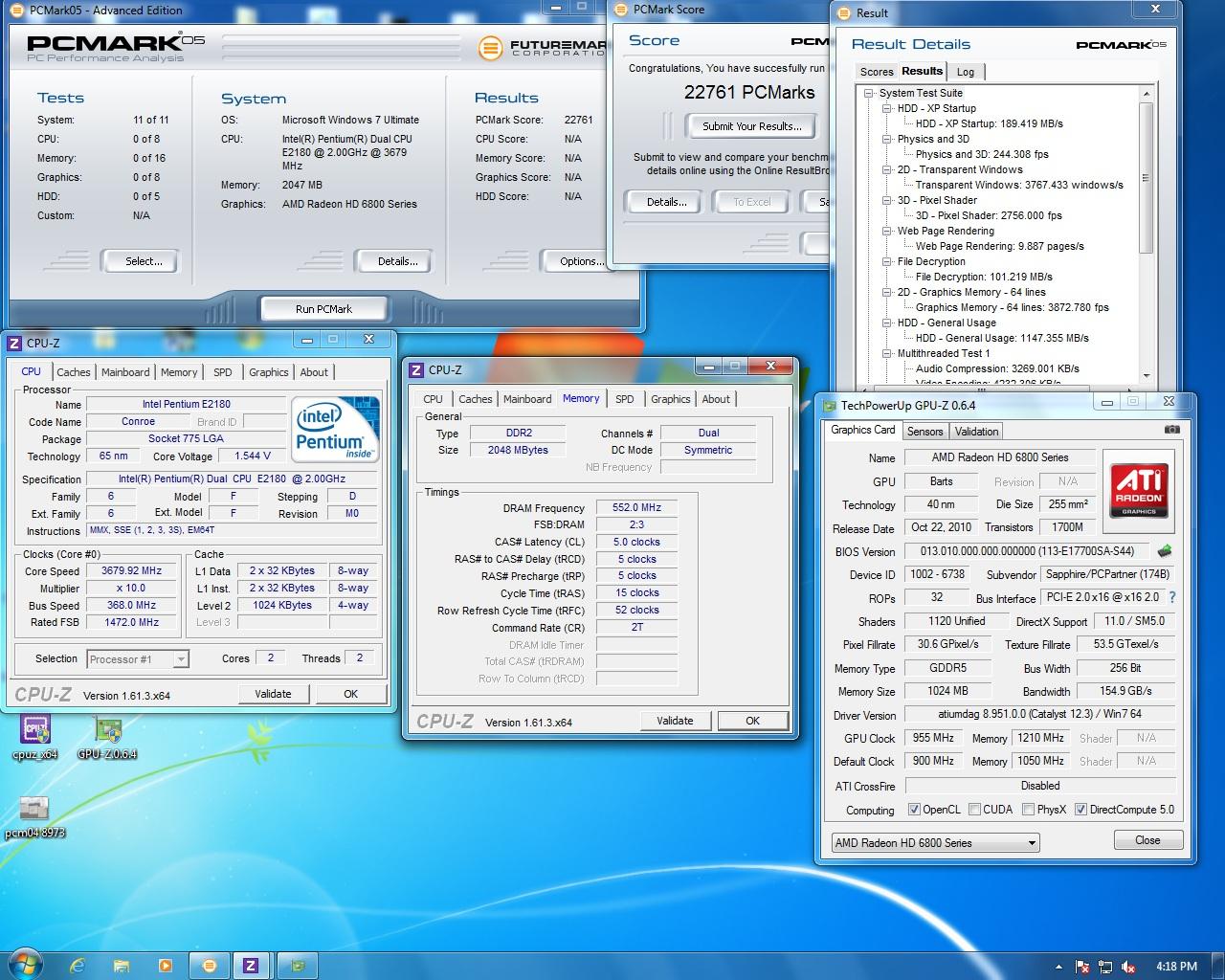1225x980 pixels.
Task: Launch Internet Explorer from the taskbar
Action: click(x=78, y=966)
